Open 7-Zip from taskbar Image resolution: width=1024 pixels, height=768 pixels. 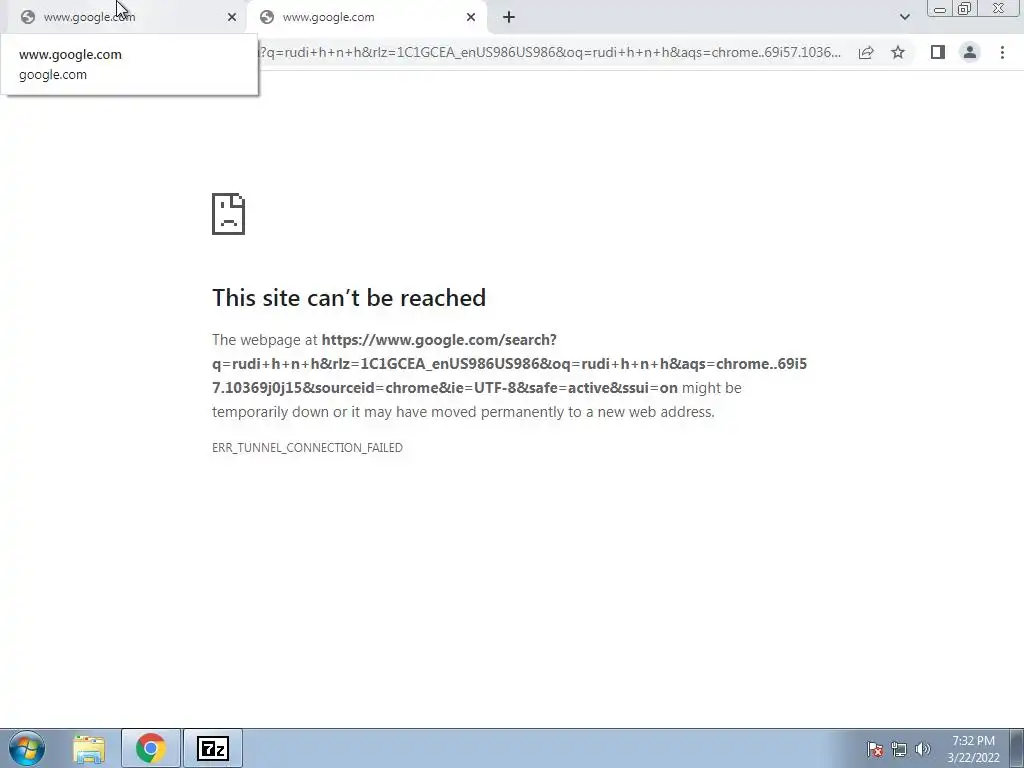pos(213,748)
